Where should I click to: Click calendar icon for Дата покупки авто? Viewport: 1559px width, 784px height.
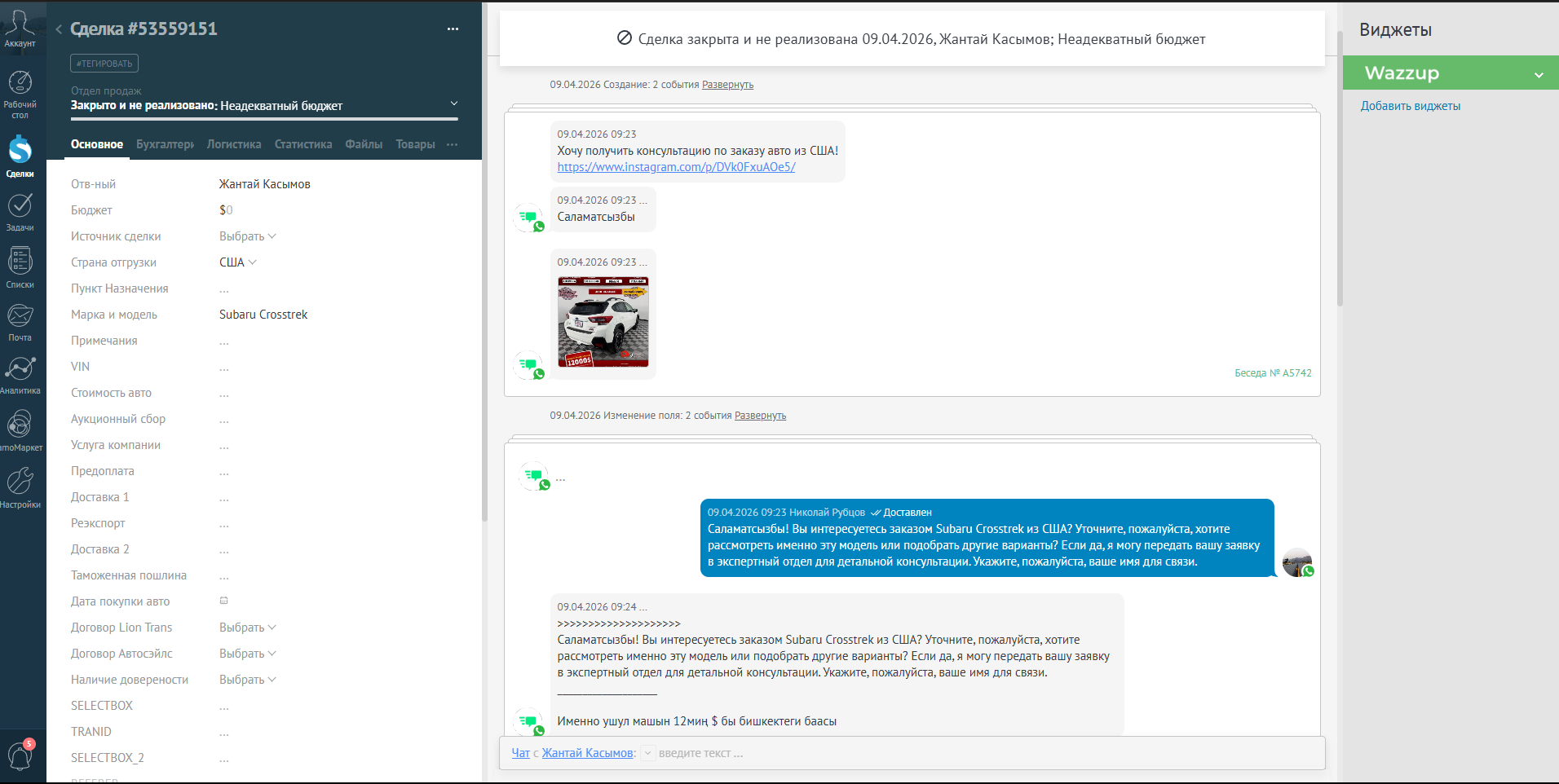tap(223, 601)
